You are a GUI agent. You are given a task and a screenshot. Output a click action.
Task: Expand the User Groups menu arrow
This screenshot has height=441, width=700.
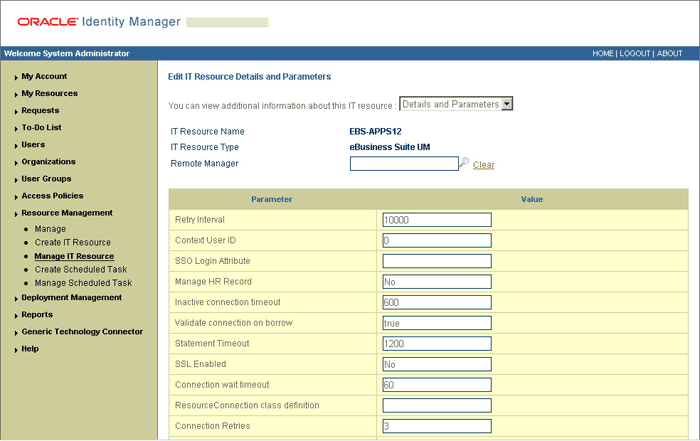(16, 180)
